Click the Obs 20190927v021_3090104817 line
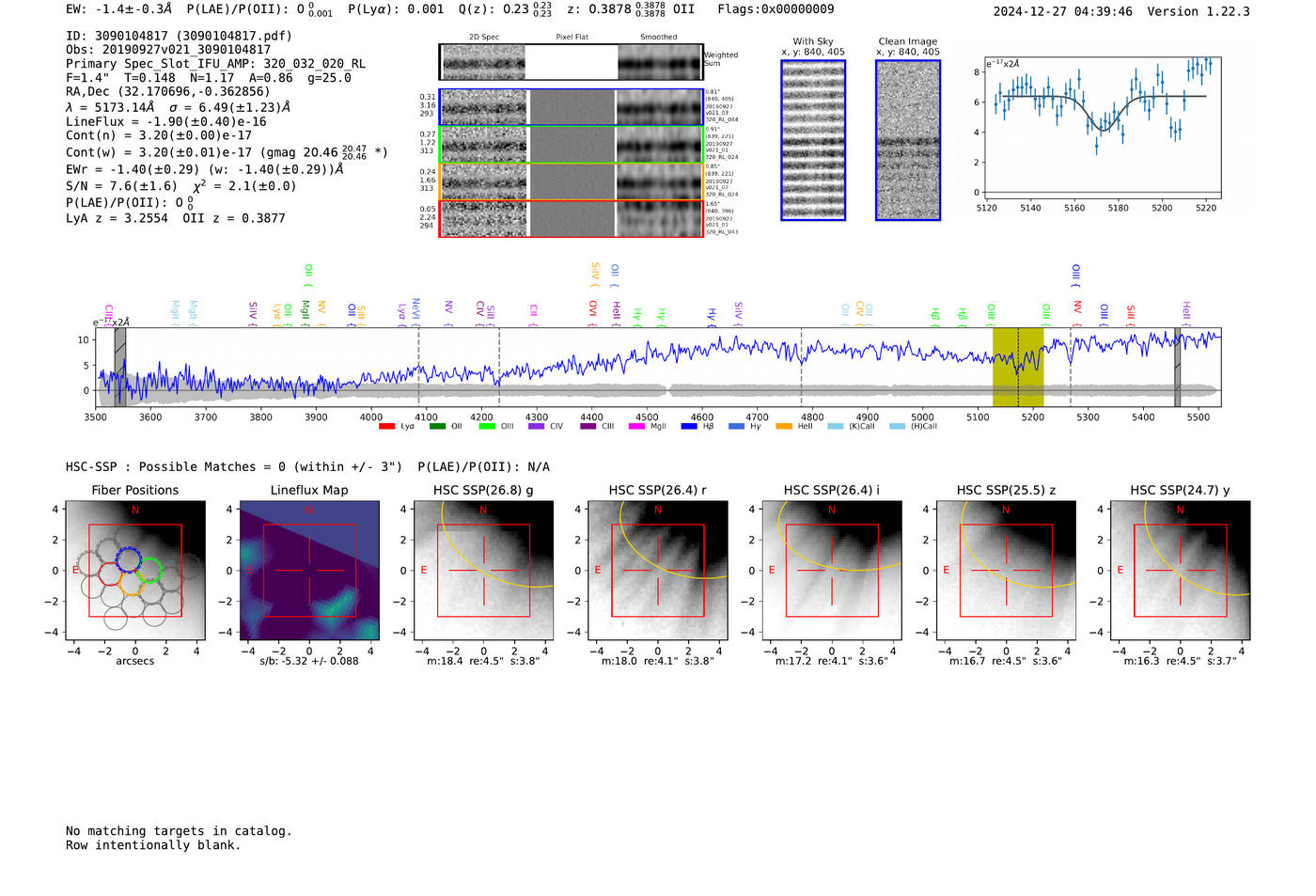The width and height of the screenshot is (1316, 896). (168, 50)
